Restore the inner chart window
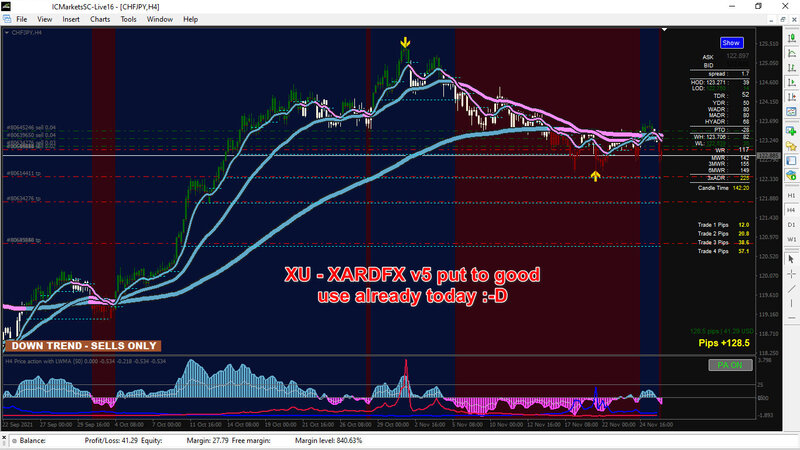This screenshot has height=450, width=800. pos(783,19)
